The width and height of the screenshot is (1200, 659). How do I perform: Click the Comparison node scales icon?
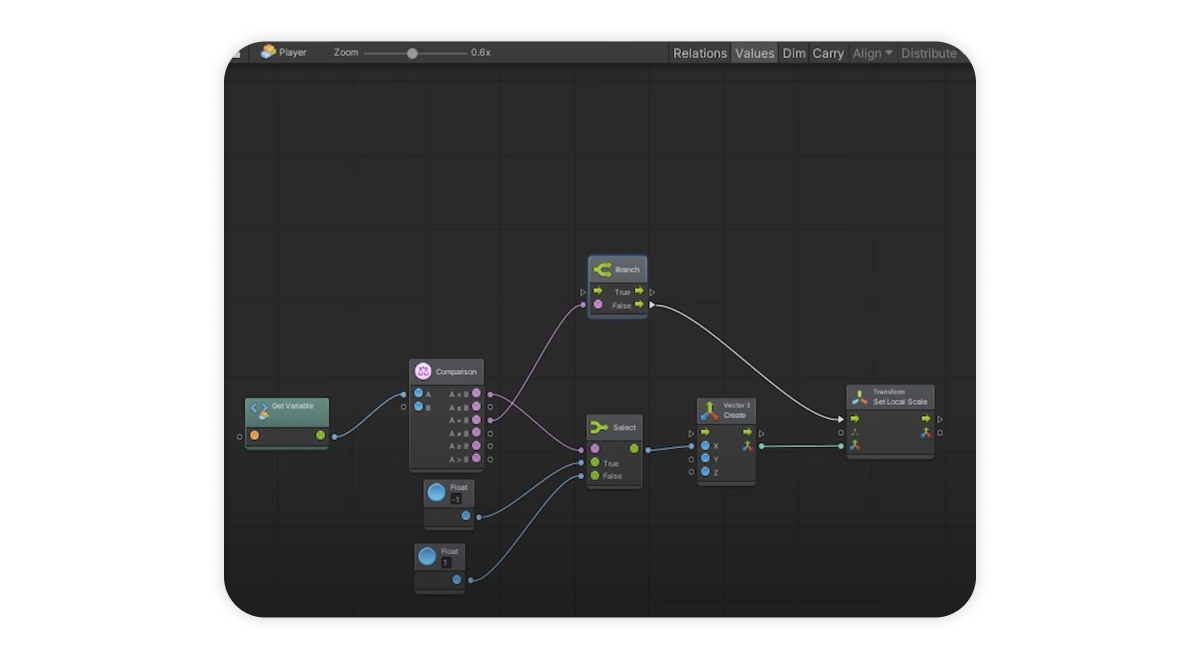click(423, 372)
